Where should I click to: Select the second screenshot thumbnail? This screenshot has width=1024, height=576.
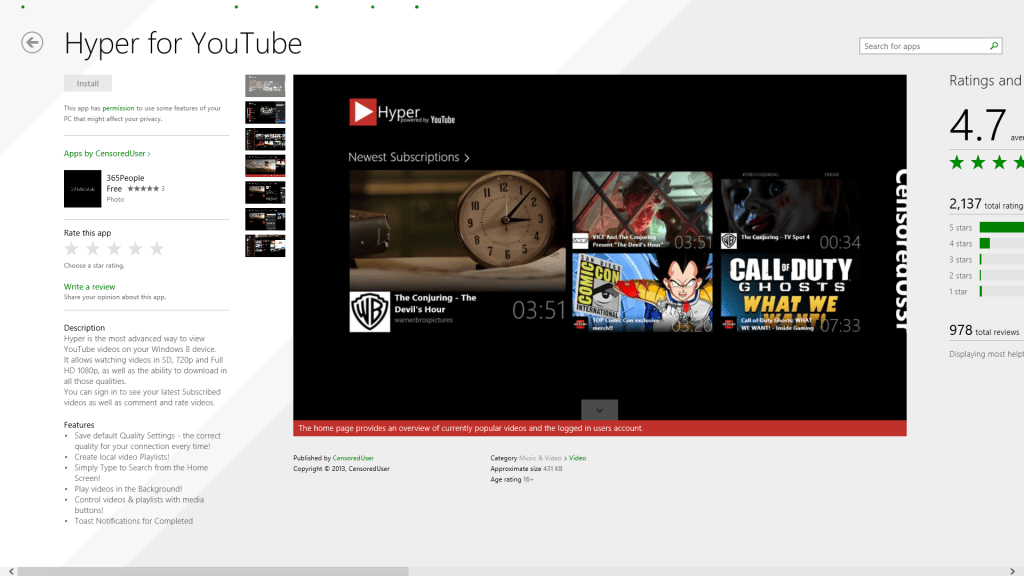pos(265,112)
